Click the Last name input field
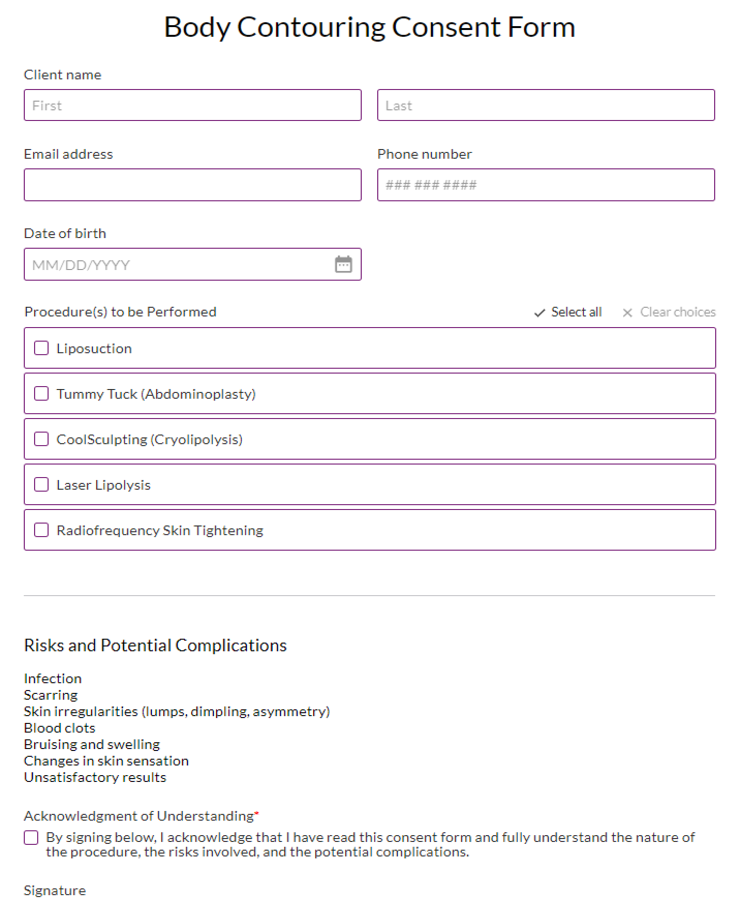 (x=546, y=105)
